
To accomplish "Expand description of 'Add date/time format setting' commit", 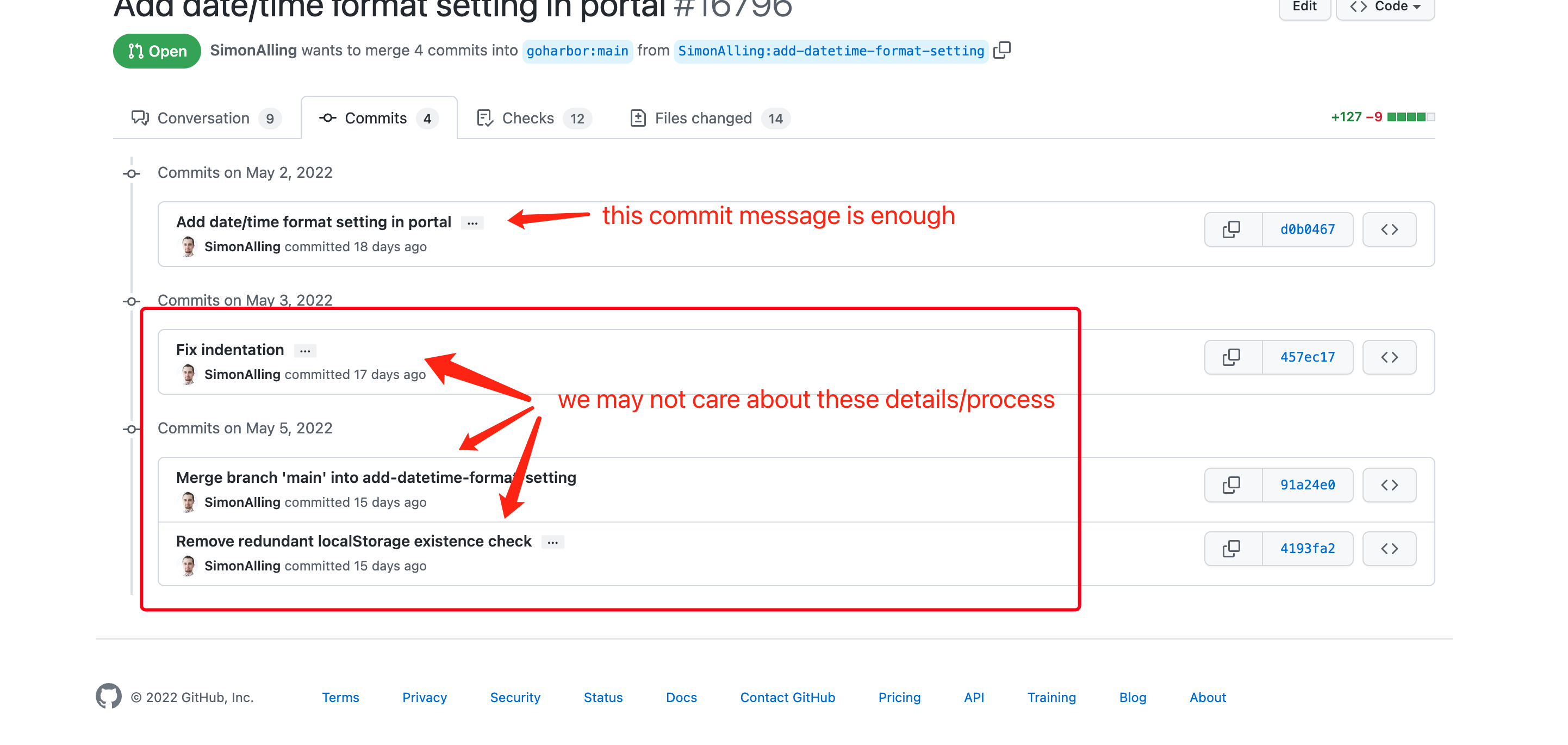I will pyautogui.click(x=472, y=223).
